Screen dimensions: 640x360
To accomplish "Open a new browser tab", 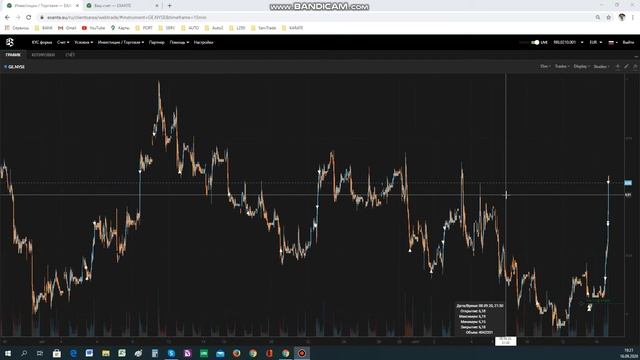I will click(170, 6).
